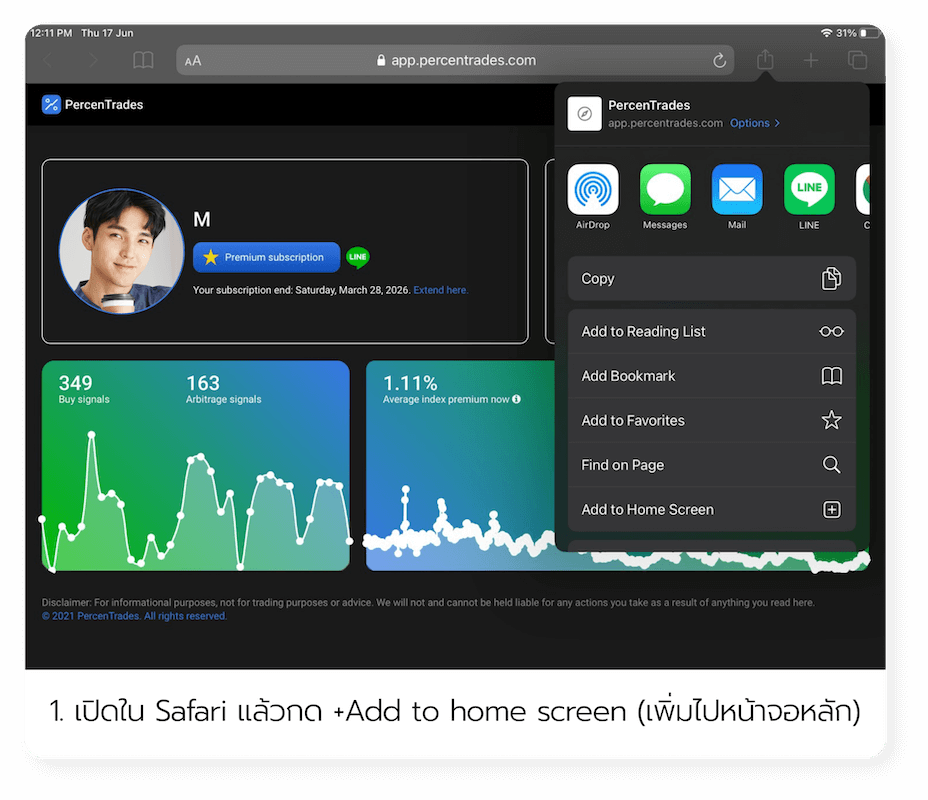
Task: Share via LINE app in share sheet
Action: (809, 197)
